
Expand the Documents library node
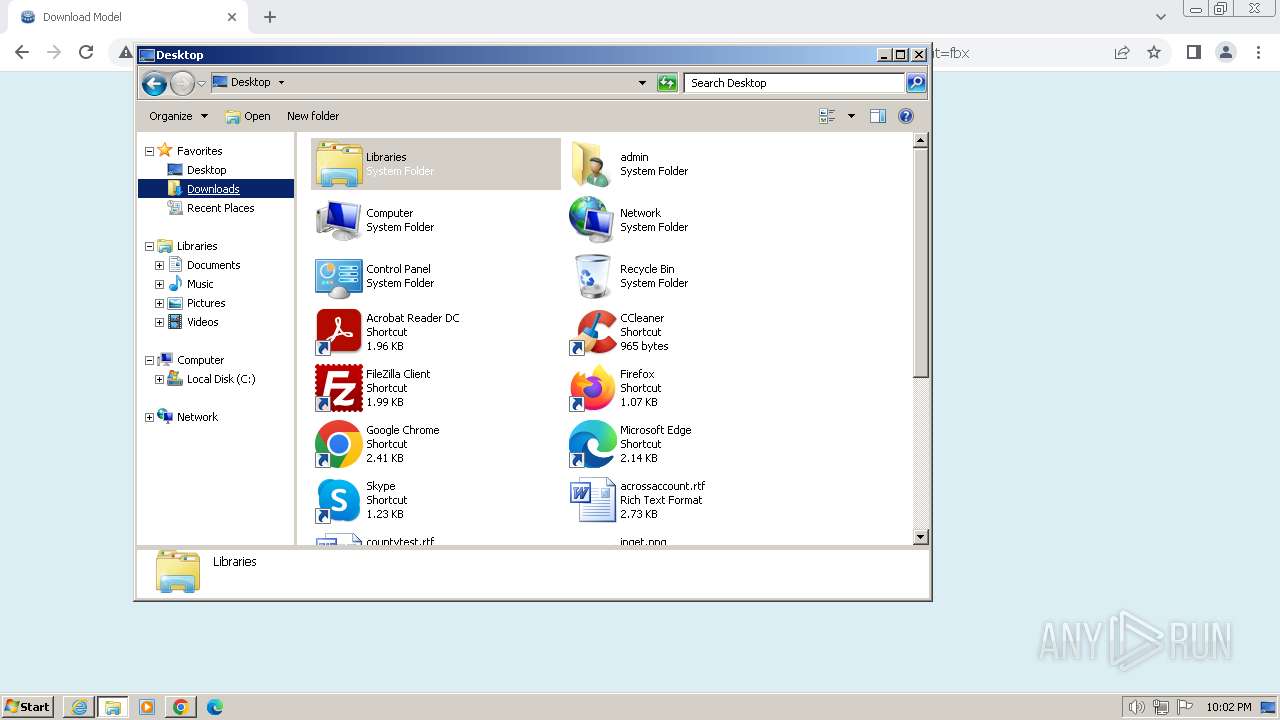[x=159, y=266]
